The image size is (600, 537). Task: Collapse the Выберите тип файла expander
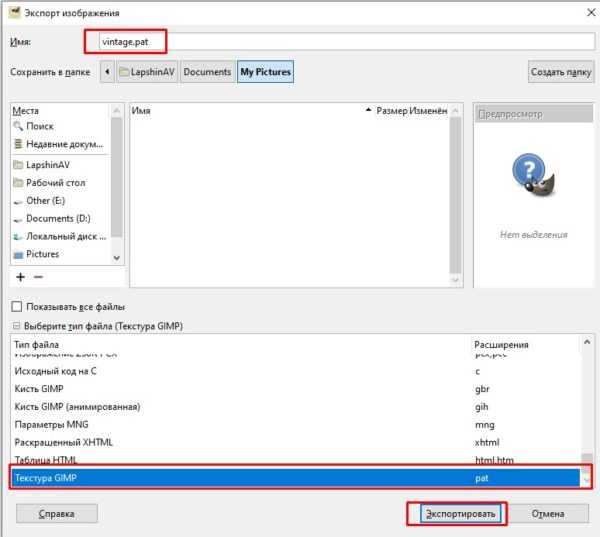pyautogui.click(x=16, y=326)
